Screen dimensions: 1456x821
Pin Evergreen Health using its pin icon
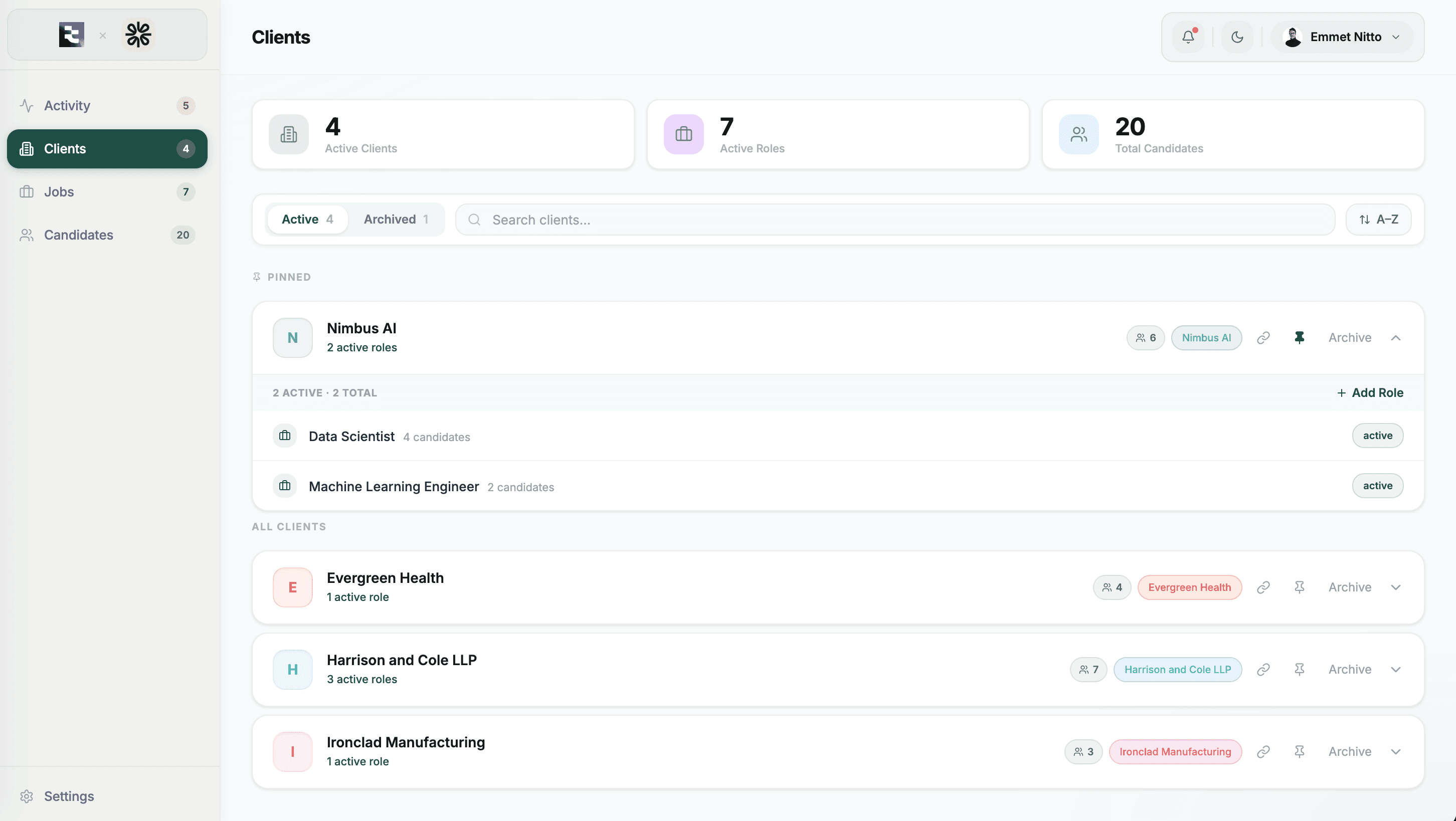pyautogui.click(x=1300, y=587)
